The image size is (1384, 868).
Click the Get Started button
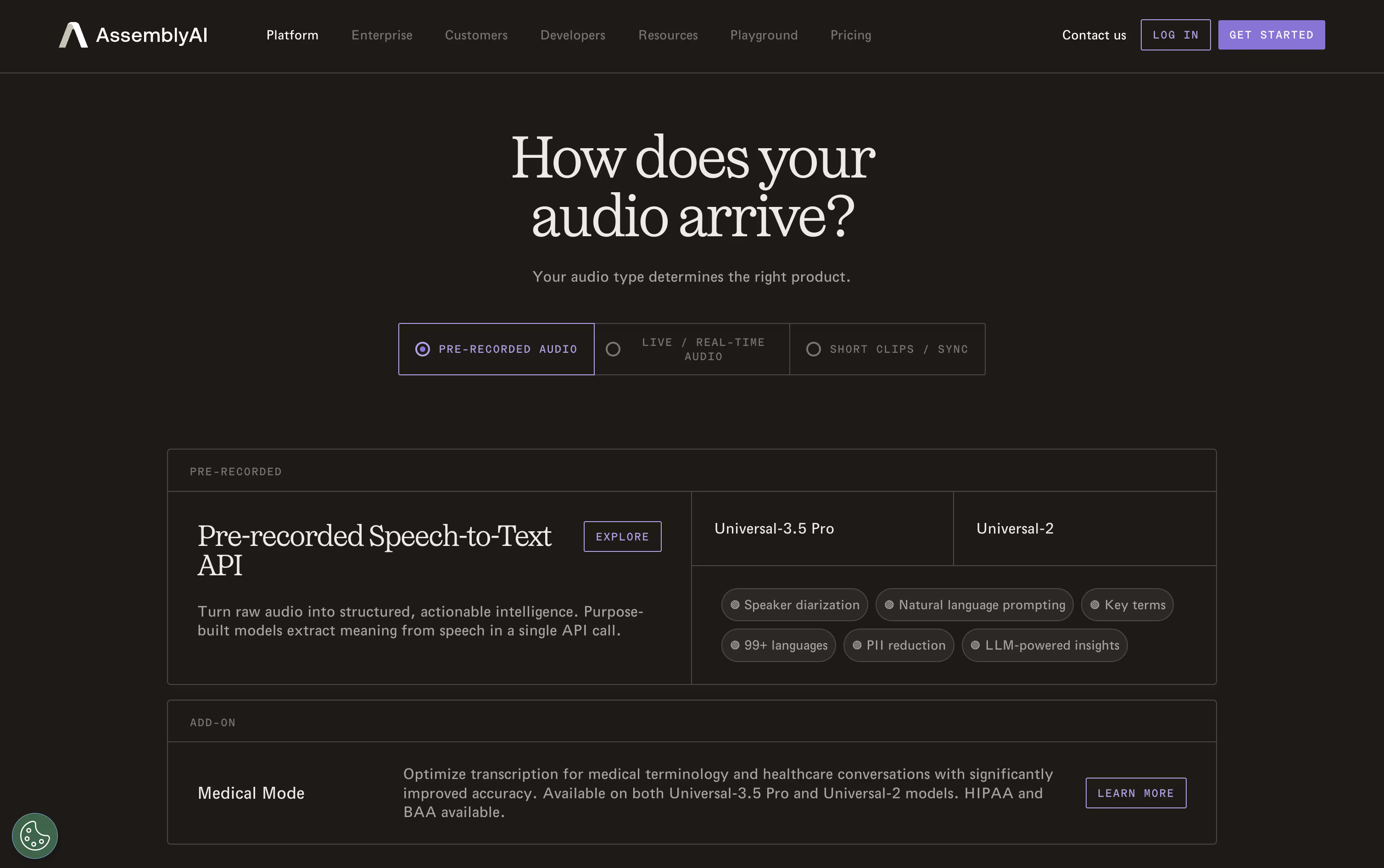(x=1272, y=35)
